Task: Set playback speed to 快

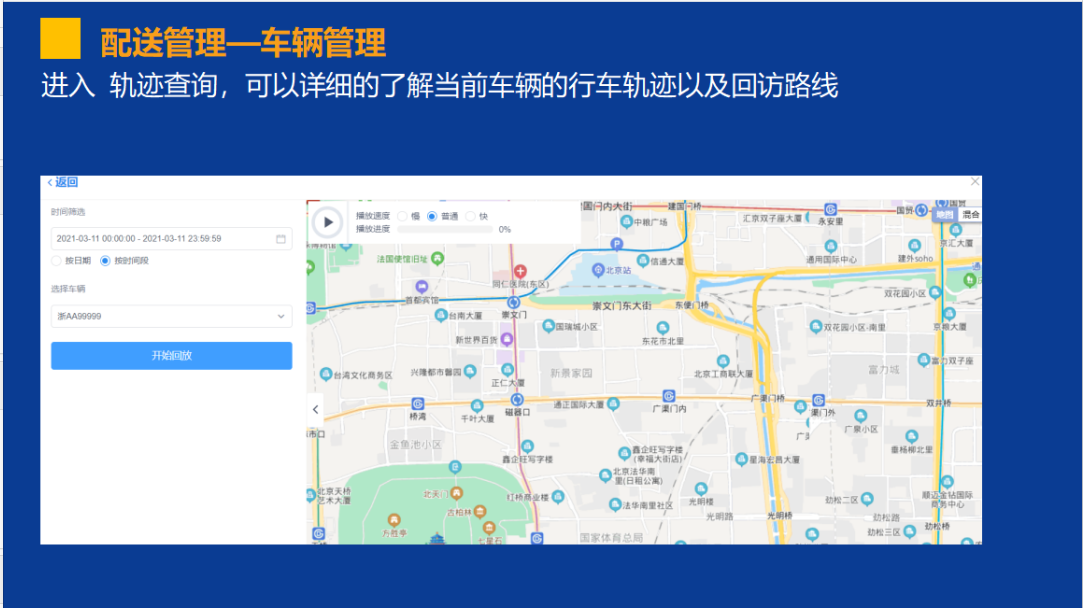Action: [x=471, y=216]
